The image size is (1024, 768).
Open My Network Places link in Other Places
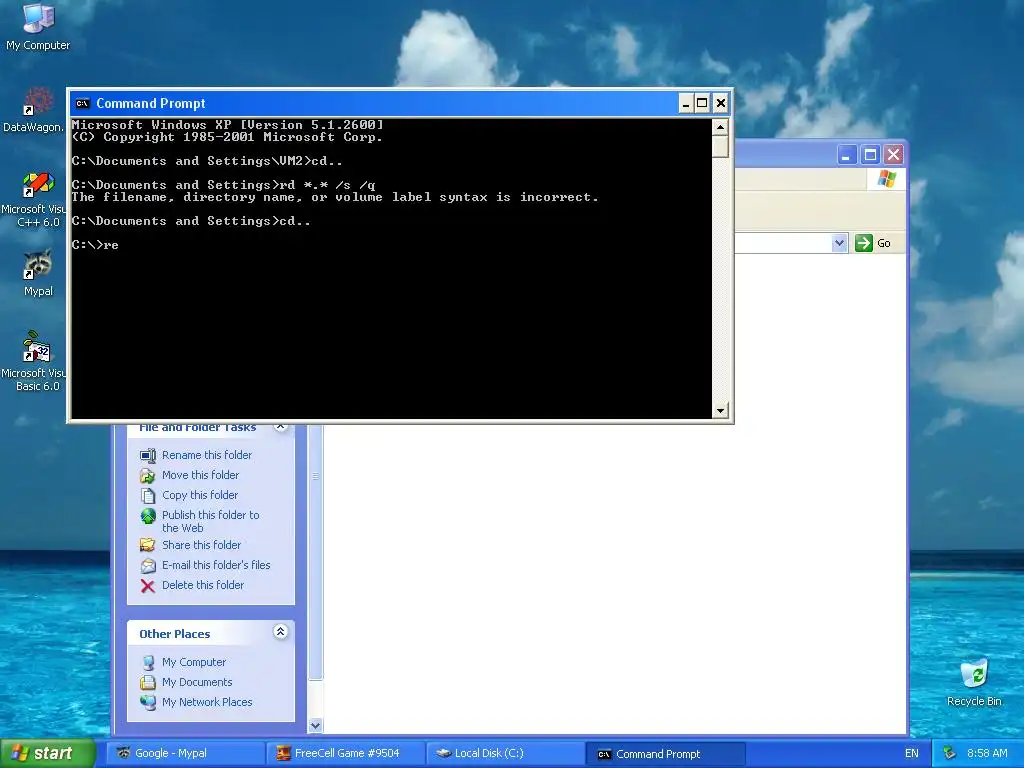point(207,703)
